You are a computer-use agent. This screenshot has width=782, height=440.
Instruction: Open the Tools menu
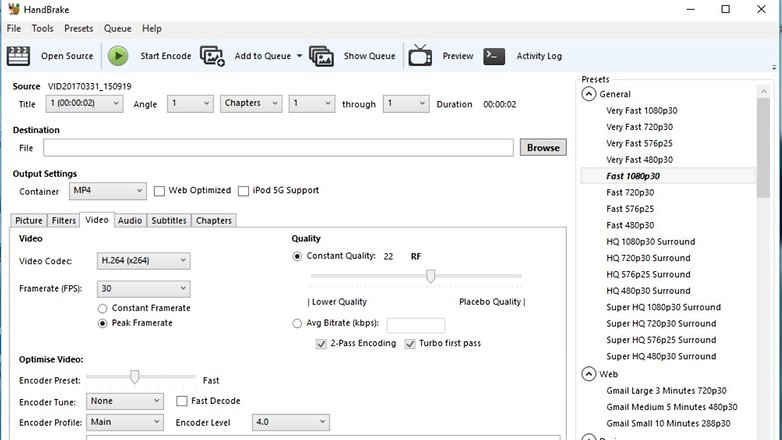[42, 28]
